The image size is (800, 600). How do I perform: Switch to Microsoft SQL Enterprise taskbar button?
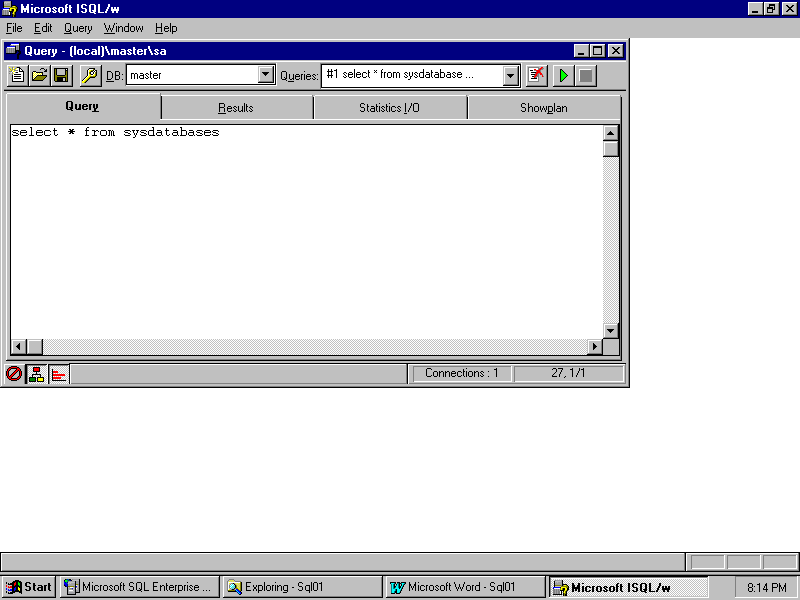pyautogui.click(x=139, y=588)
